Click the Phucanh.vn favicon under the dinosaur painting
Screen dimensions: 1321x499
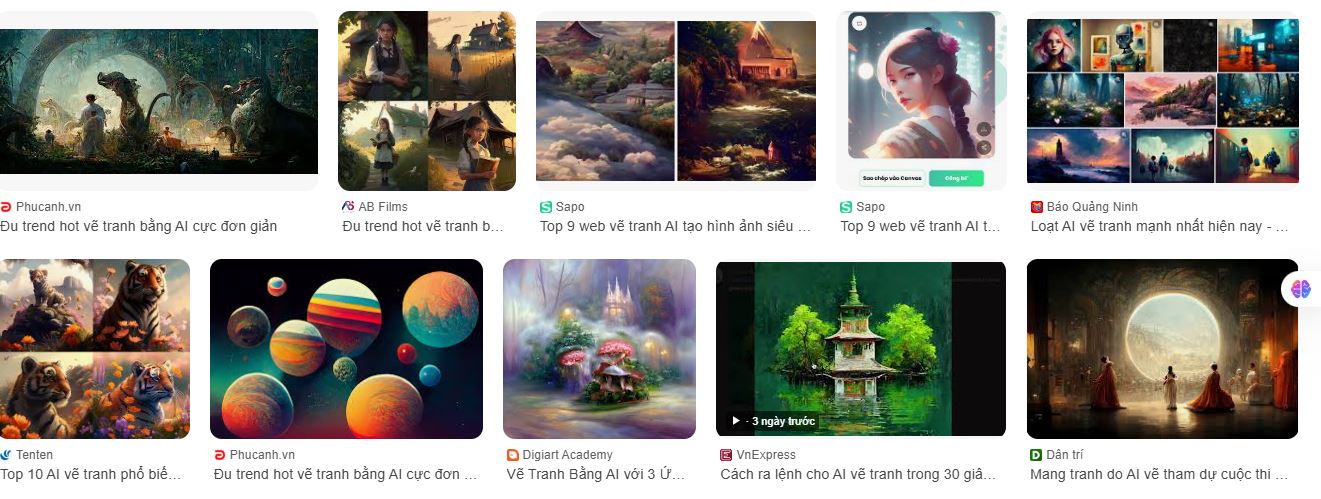pos(6,207)
